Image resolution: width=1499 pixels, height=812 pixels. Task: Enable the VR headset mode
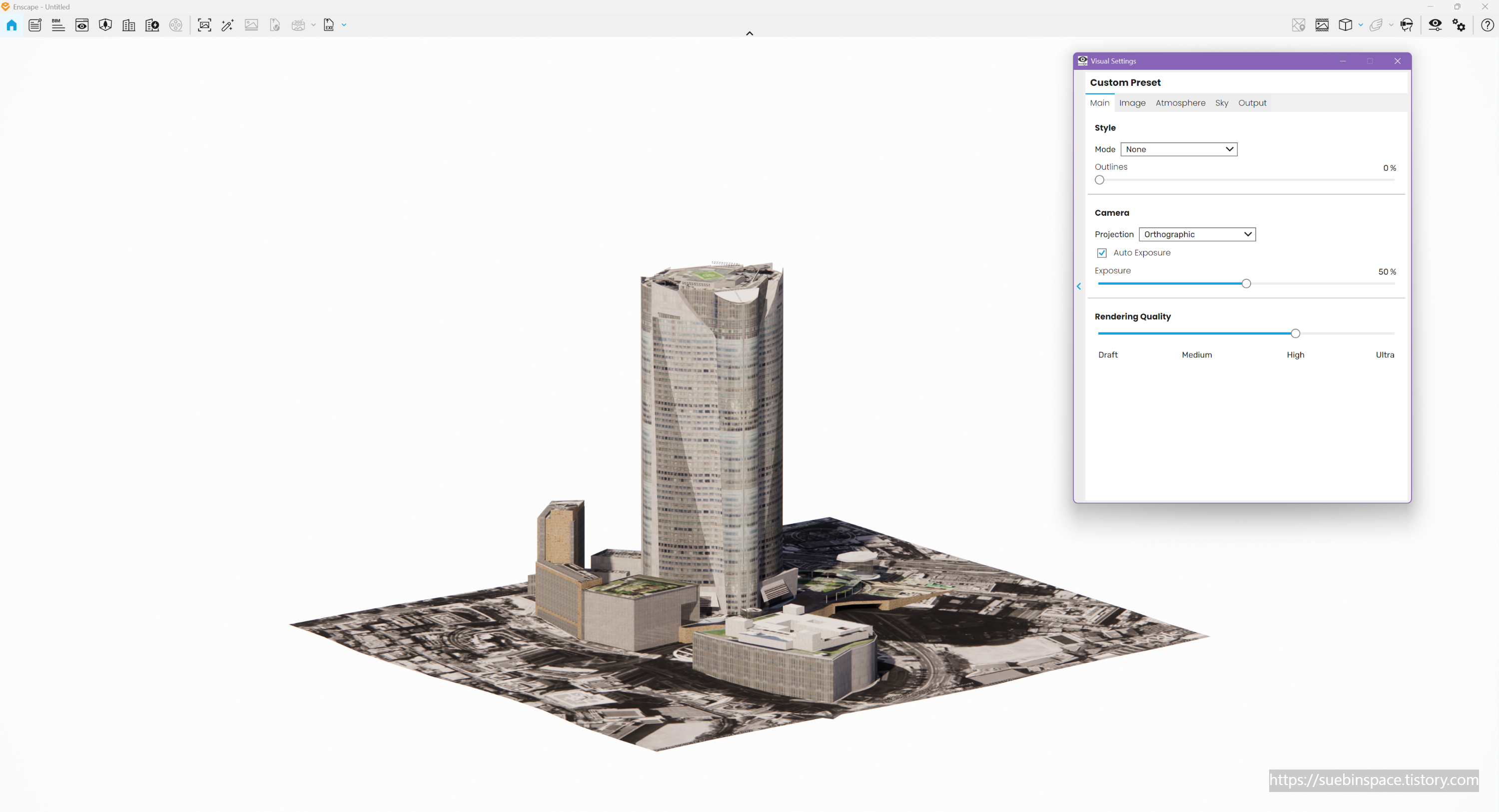click(x=1407, y=25)
